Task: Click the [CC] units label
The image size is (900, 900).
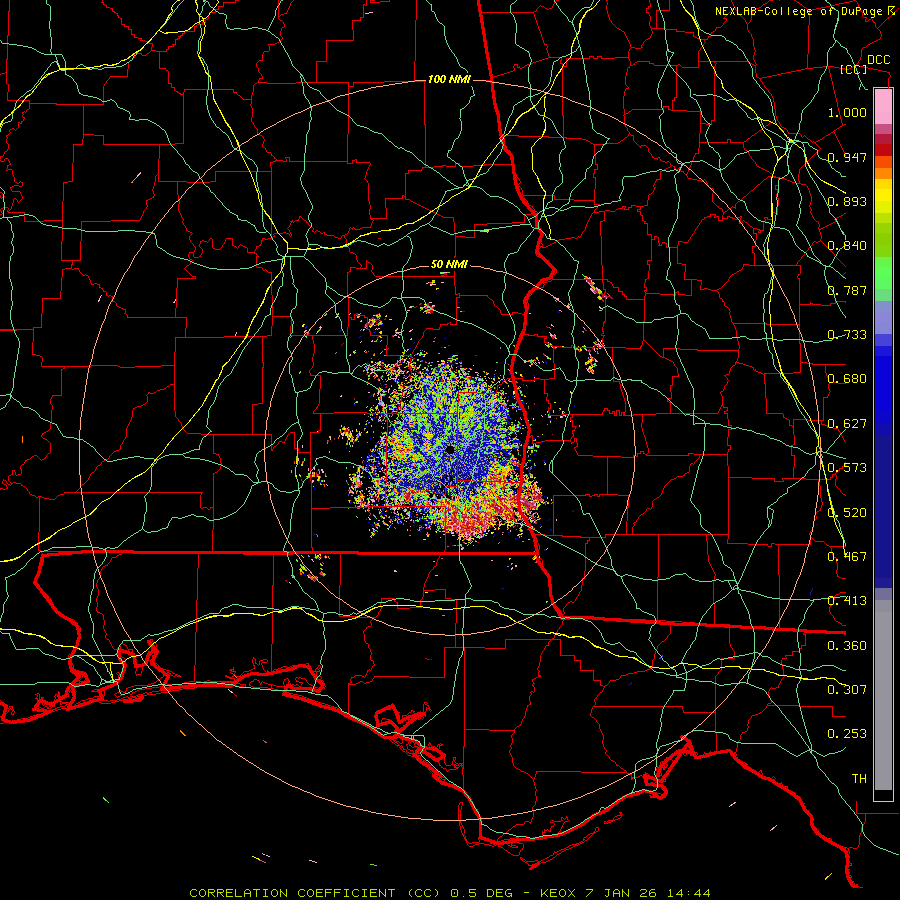Action: click(x=854, y=69)
